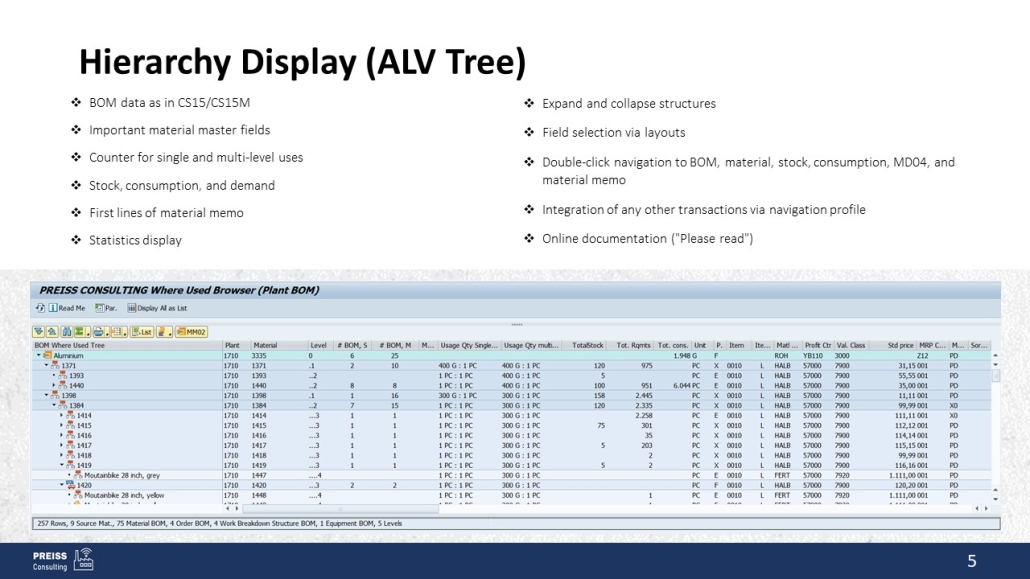Click the MM02 navigation button
Image resolution: width=1030 pixels, height=579 pixels.
[x=190, y=332]
